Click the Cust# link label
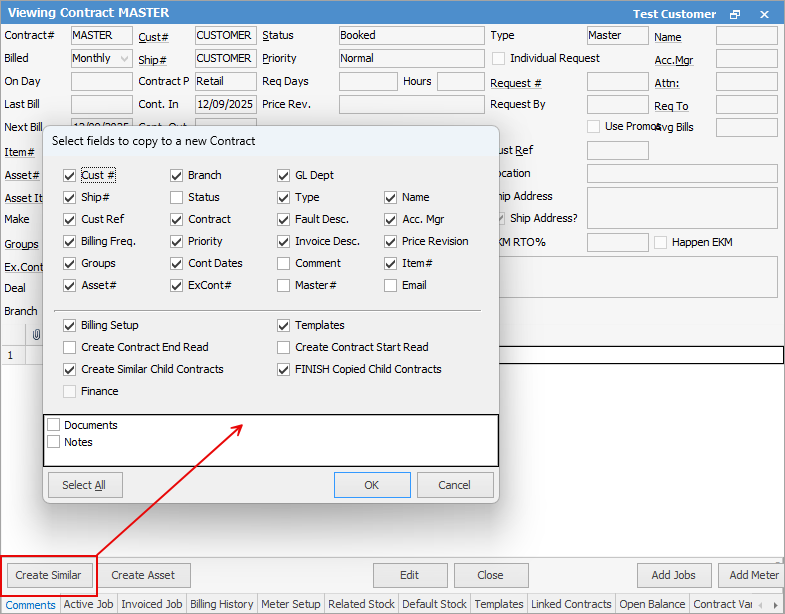Image resolution: width=785 pixels, height=614 pixels. click(153, 37)
